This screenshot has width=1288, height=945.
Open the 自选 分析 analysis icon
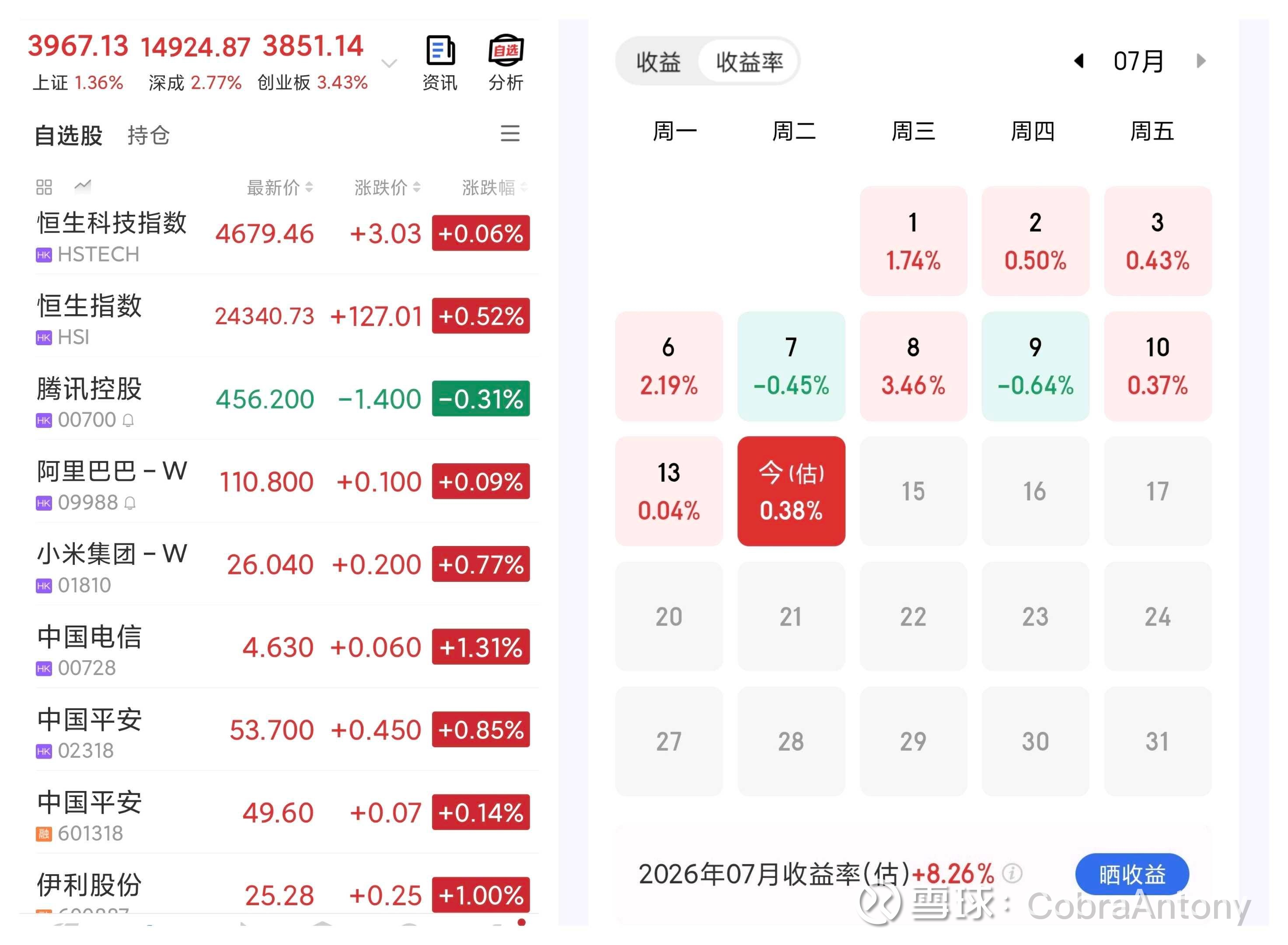506,63
